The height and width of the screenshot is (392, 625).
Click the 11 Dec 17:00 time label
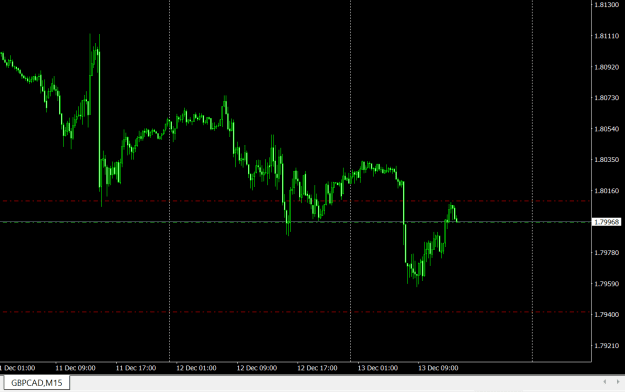coord(136,368)
